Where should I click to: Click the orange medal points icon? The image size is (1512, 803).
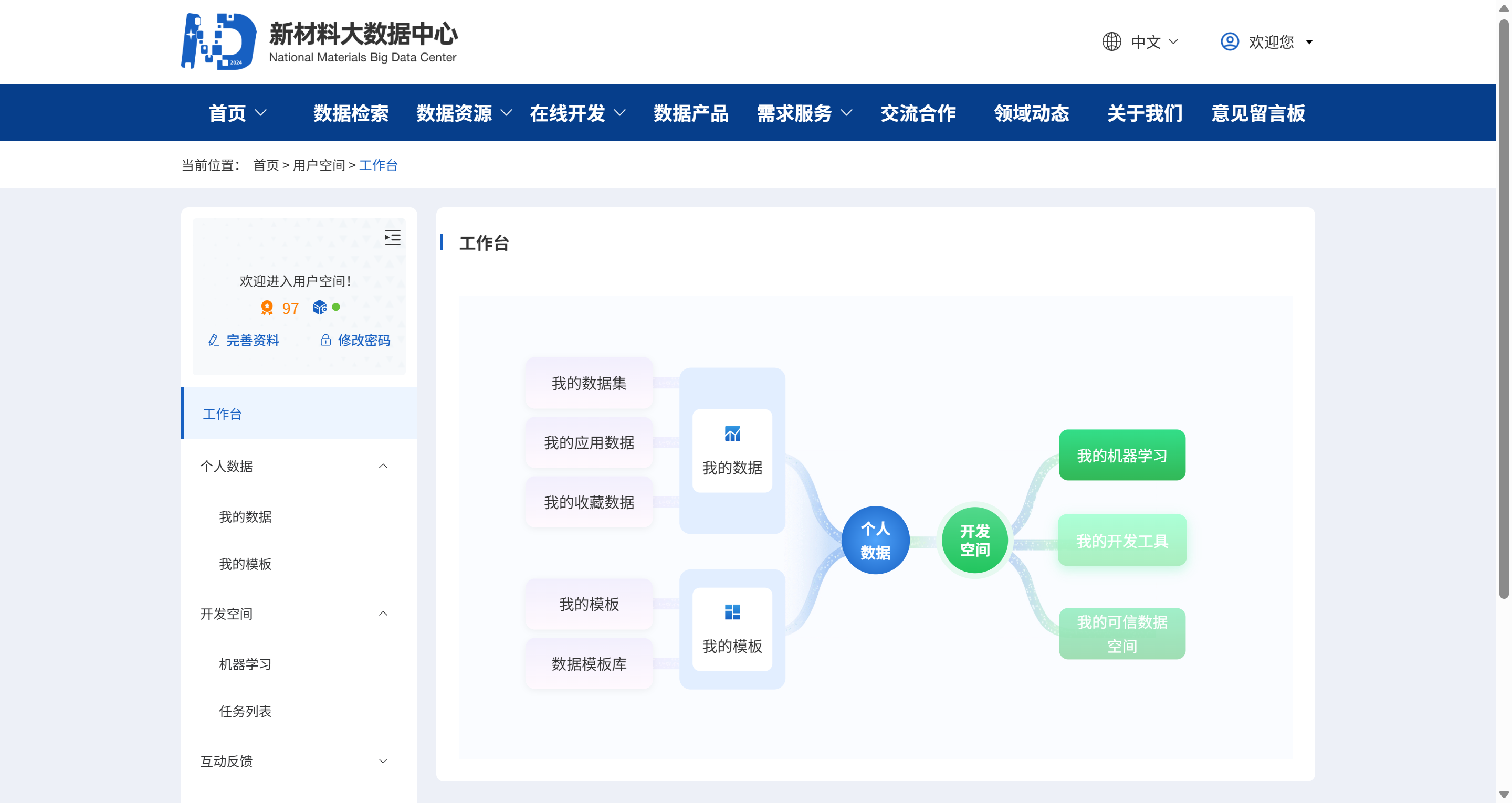click(267, 308)
